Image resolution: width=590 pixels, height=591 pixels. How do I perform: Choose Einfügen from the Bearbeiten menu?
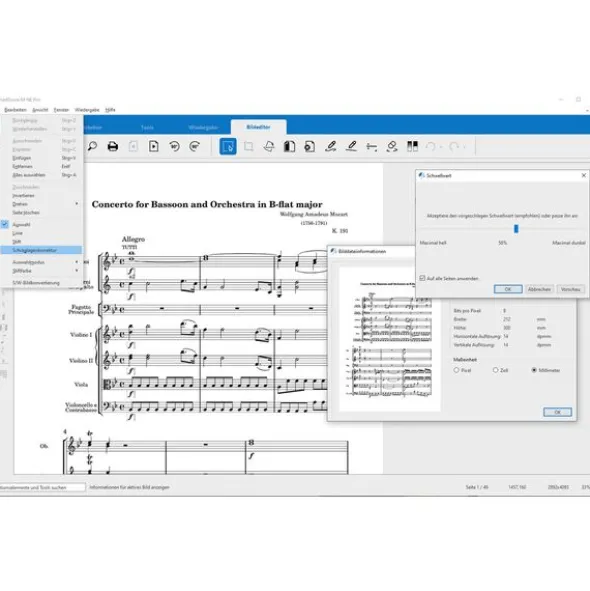pos(41,158)
